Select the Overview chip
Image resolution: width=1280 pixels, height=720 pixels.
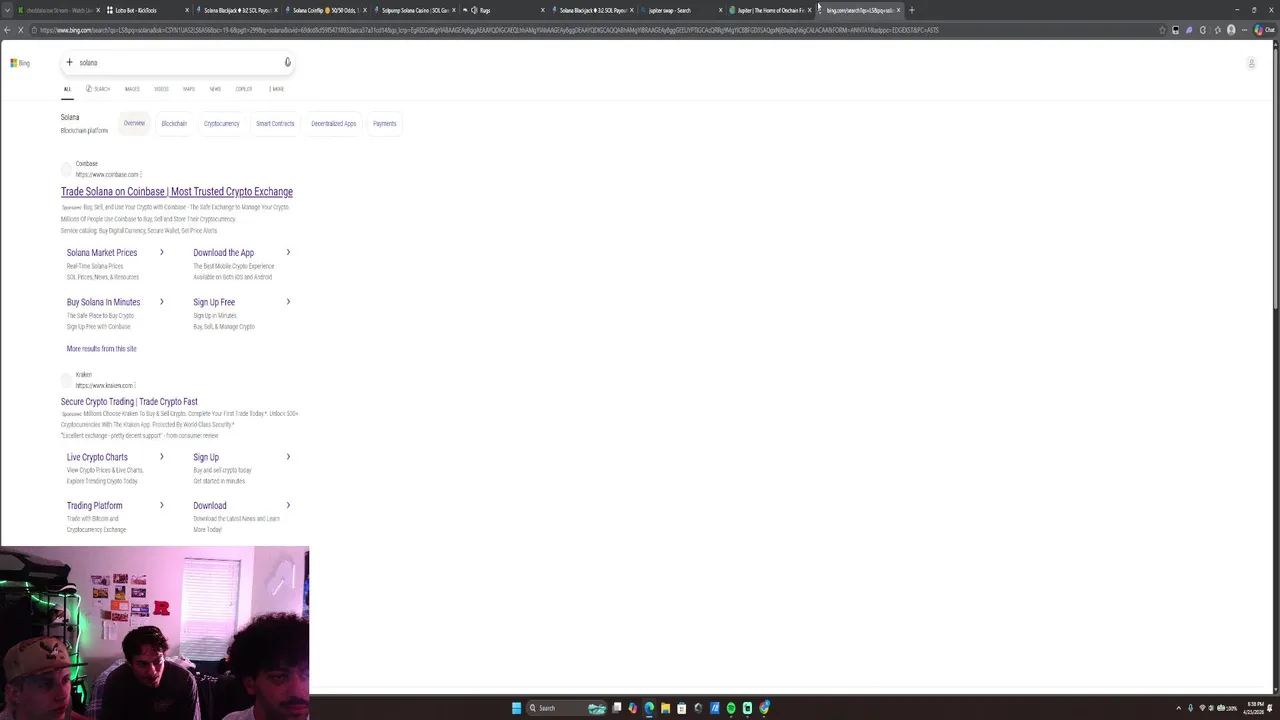point(134,124)
